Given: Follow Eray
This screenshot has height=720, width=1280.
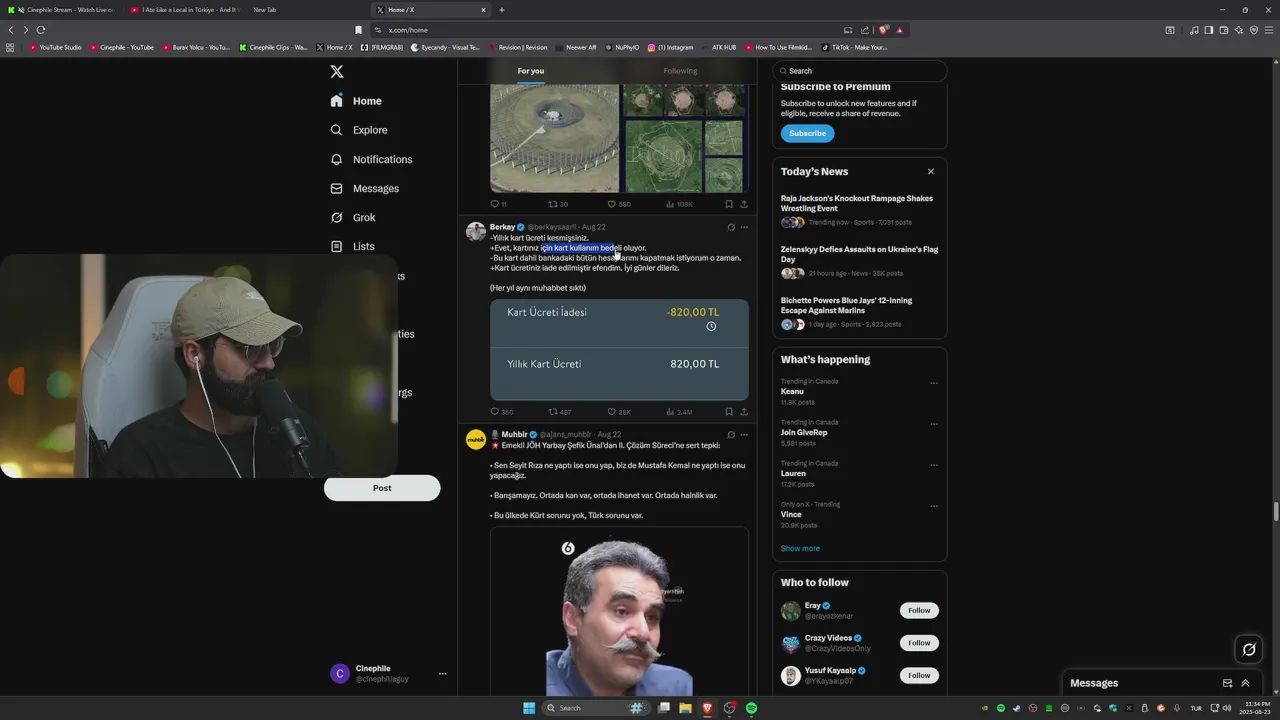Looking at the screenshot, I should 919,610.
